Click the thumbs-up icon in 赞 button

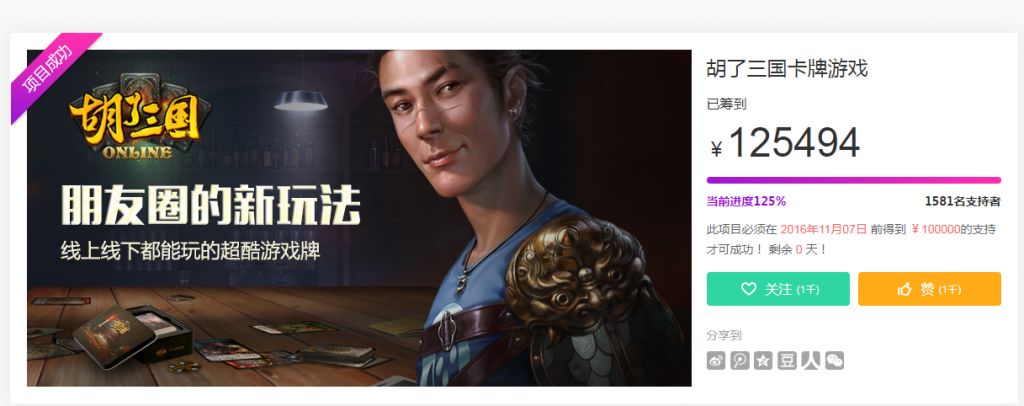tap(904, 289)
